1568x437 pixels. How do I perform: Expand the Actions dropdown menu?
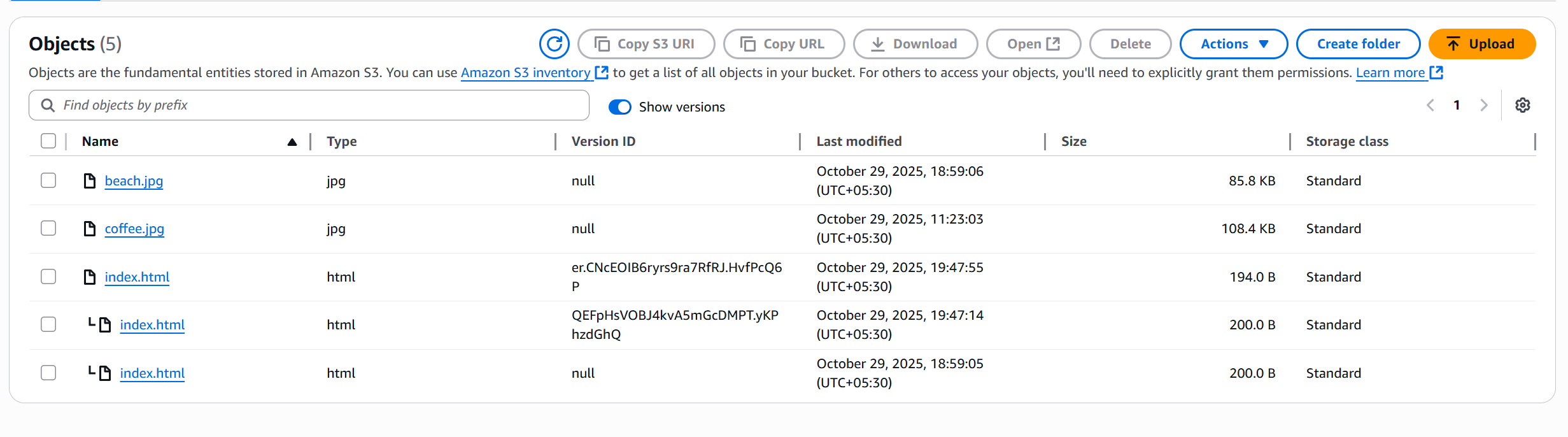[x=1233, y=44]
